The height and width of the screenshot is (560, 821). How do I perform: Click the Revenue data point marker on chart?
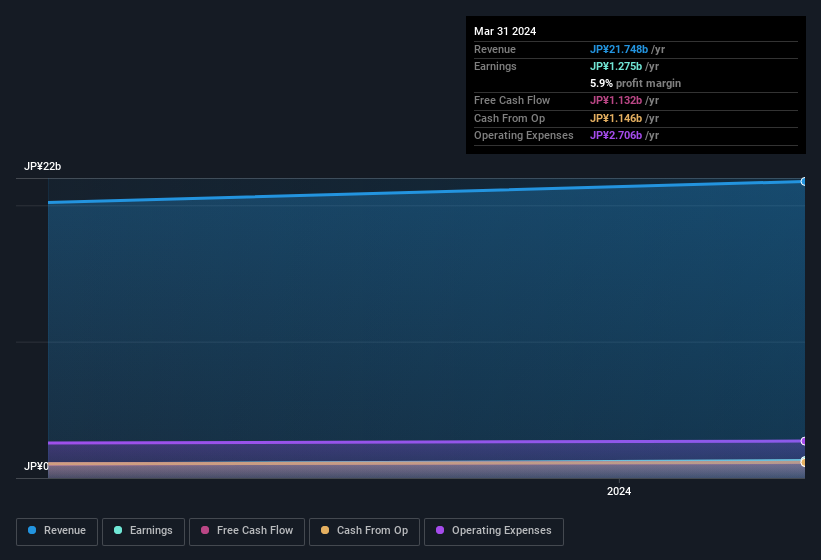tap(803, 182)
